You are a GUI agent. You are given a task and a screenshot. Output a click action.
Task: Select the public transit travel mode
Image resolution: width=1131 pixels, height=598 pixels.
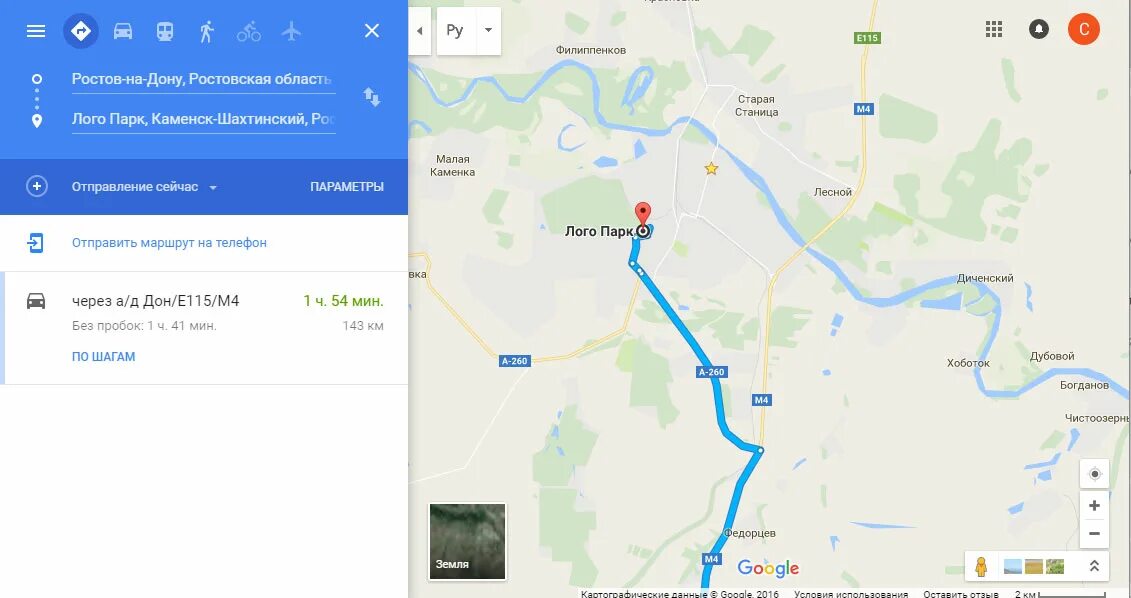pos(165,31)
